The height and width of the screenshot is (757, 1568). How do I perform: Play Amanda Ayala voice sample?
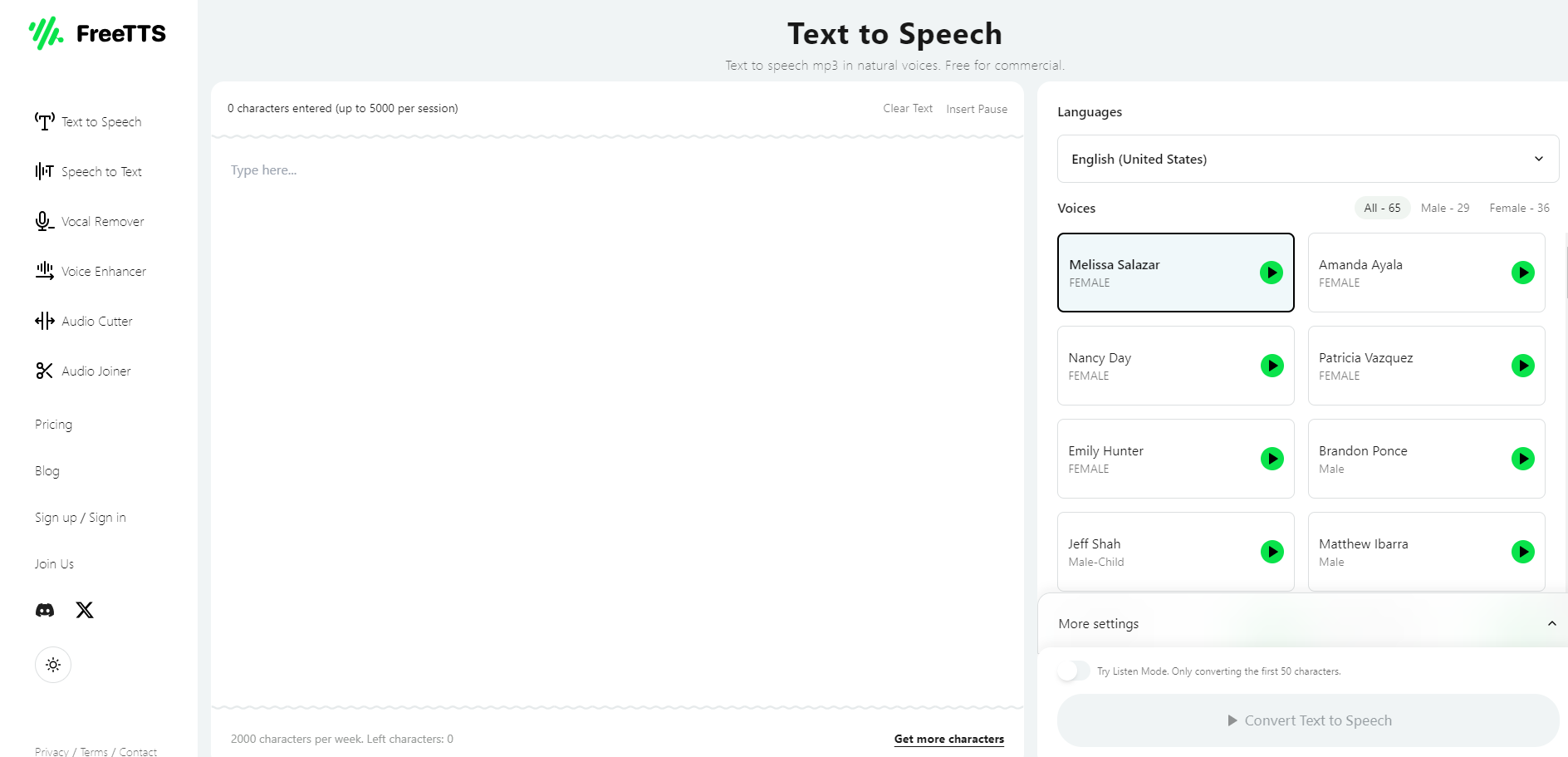click(1522, 273)
